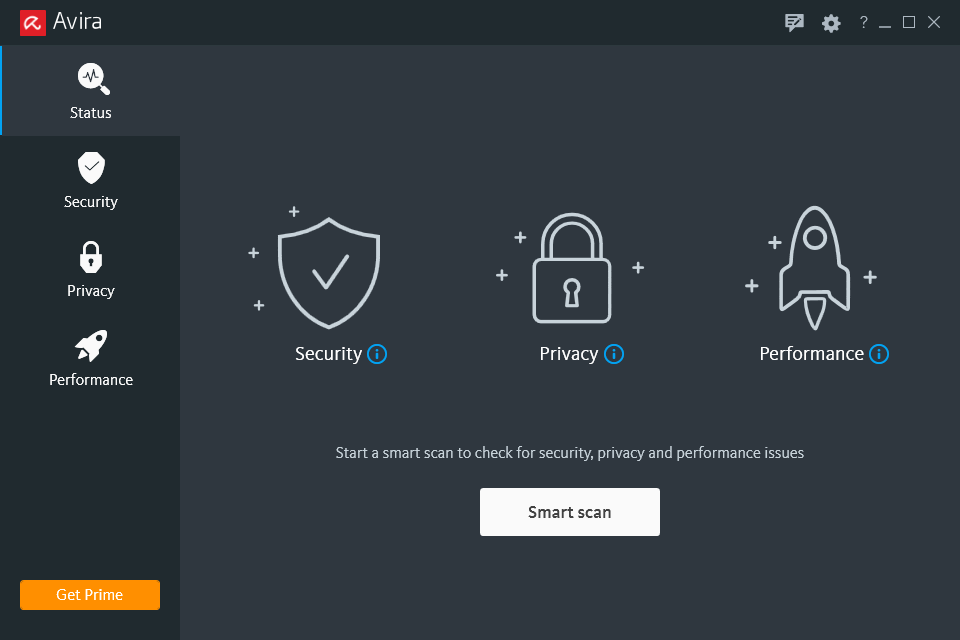Click the Security label in main panel

coord(328,354)
